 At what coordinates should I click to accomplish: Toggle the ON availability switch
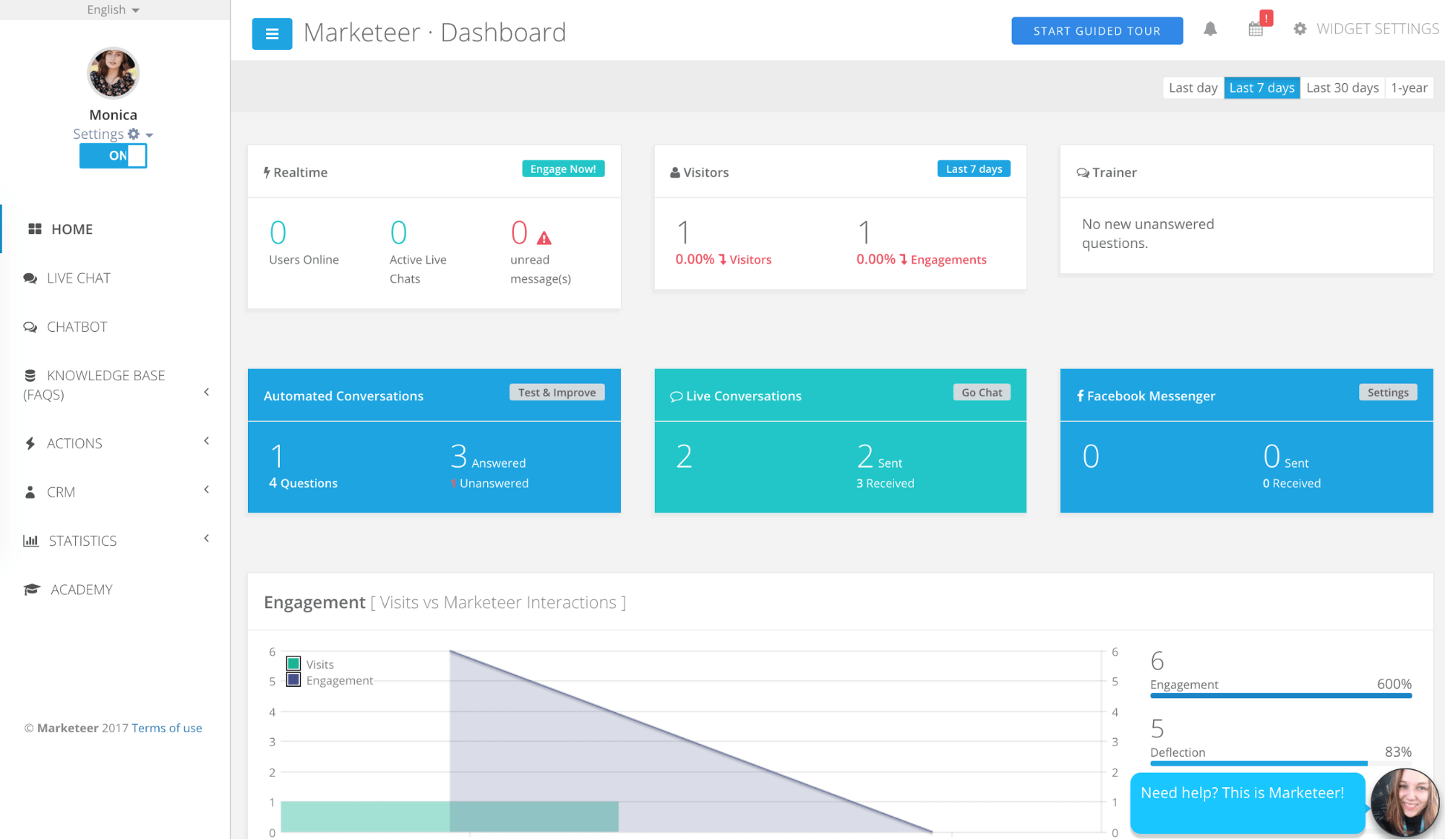tap(113, 155)
